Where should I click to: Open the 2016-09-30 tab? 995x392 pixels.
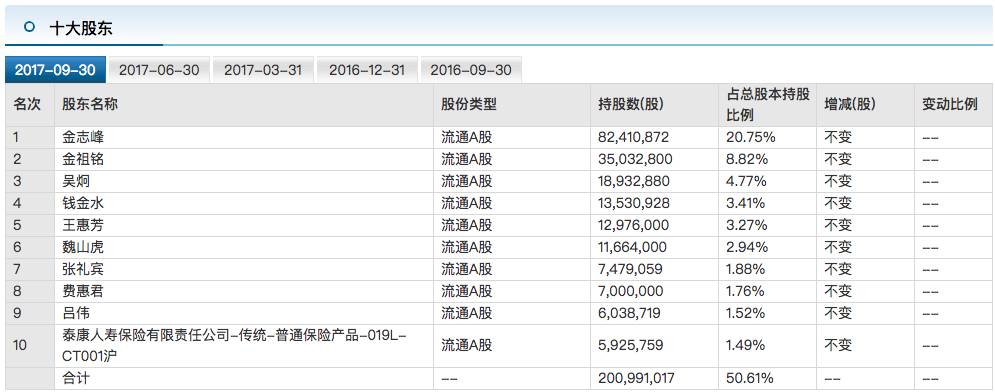[471, 70]
